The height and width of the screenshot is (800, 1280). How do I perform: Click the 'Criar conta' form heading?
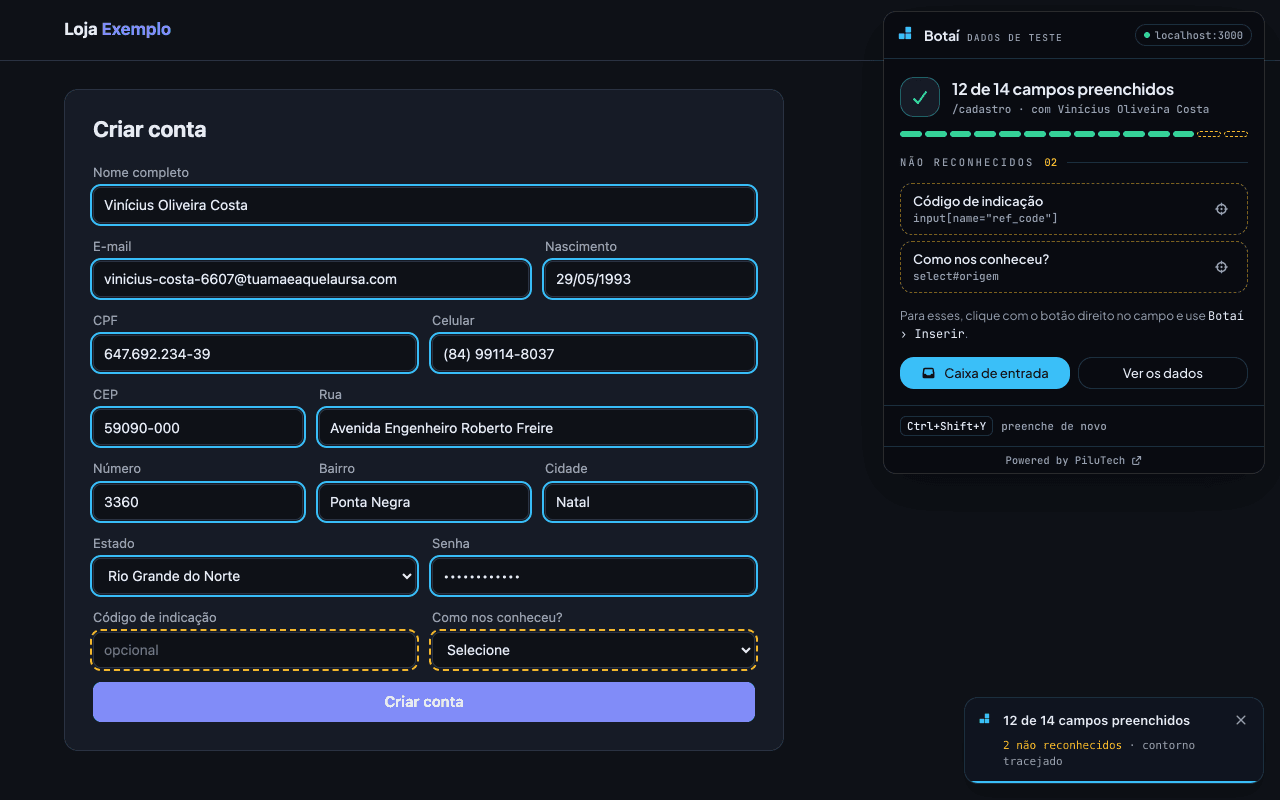150,129
